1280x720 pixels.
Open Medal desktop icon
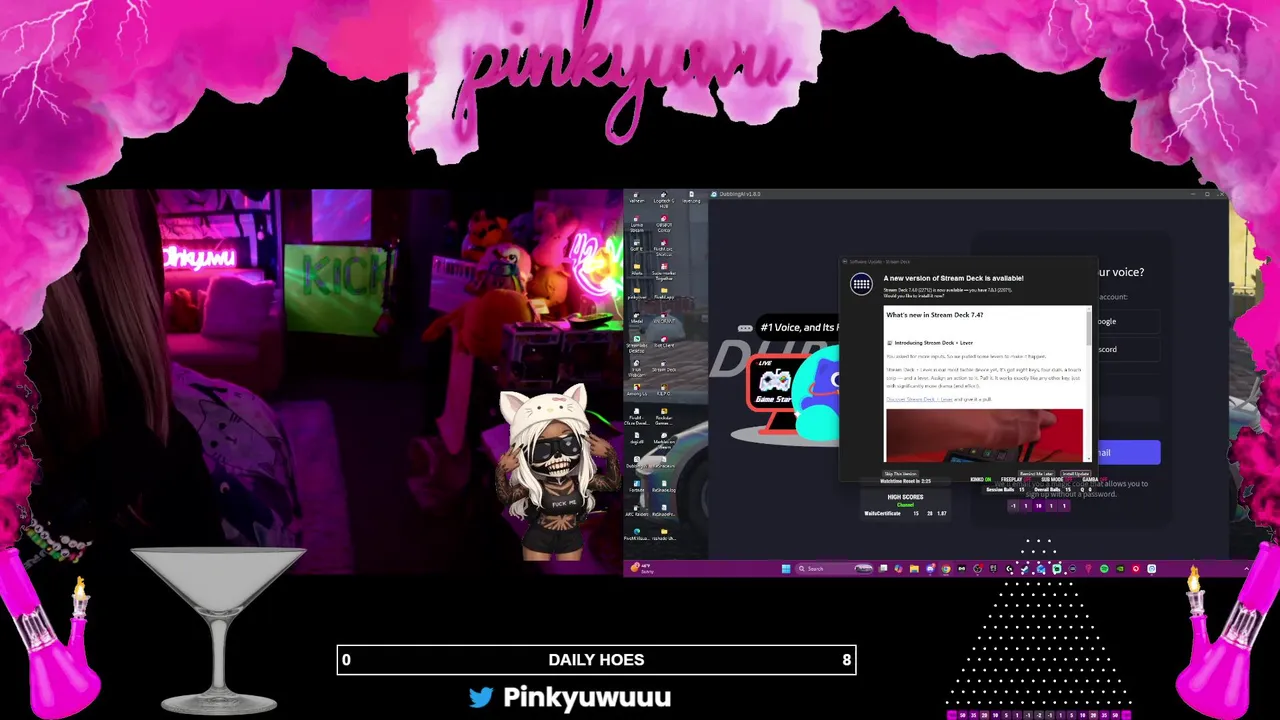pyautogui.click(x=636, y=317)
